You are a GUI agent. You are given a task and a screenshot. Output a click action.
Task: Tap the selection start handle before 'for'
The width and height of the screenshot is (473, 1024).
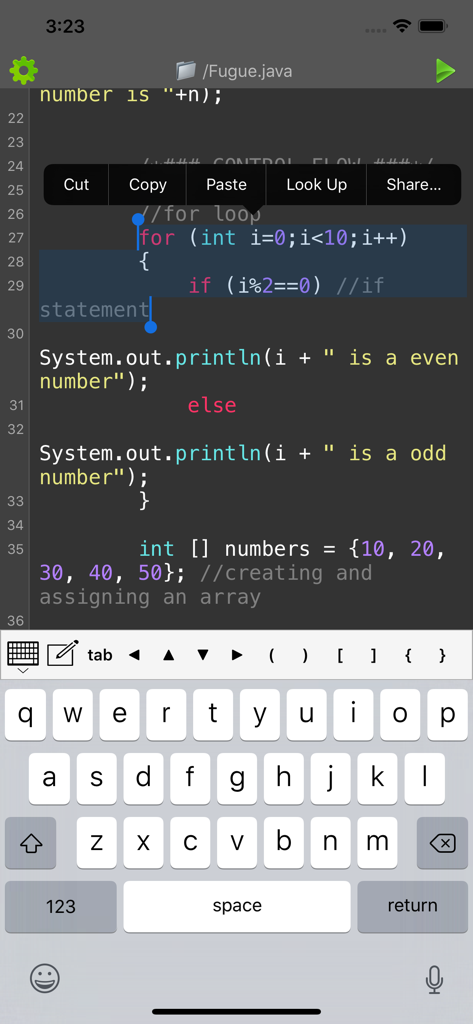click(138, 219)
